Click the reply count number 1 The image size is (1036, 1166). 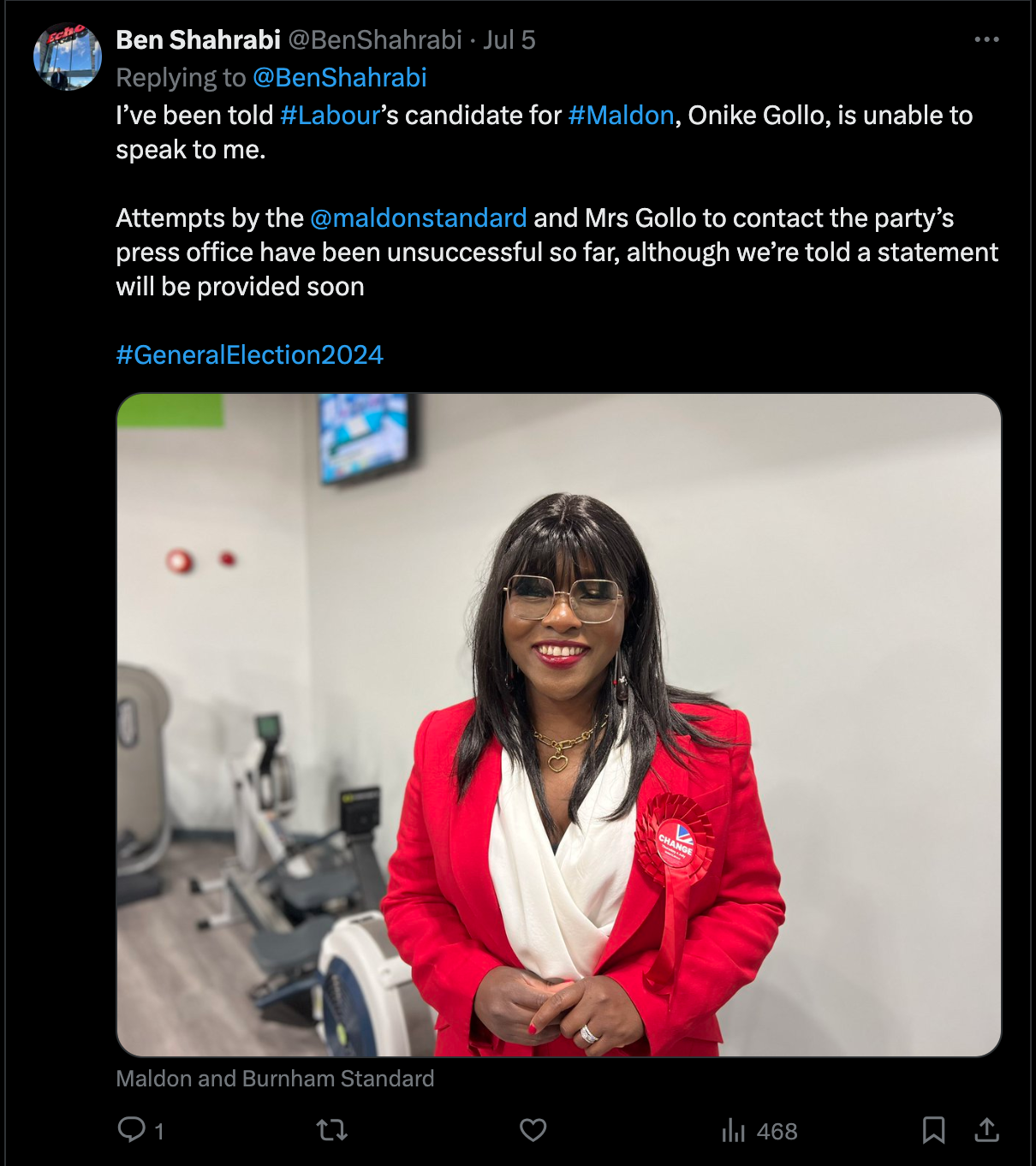(x=159, y=1132)
